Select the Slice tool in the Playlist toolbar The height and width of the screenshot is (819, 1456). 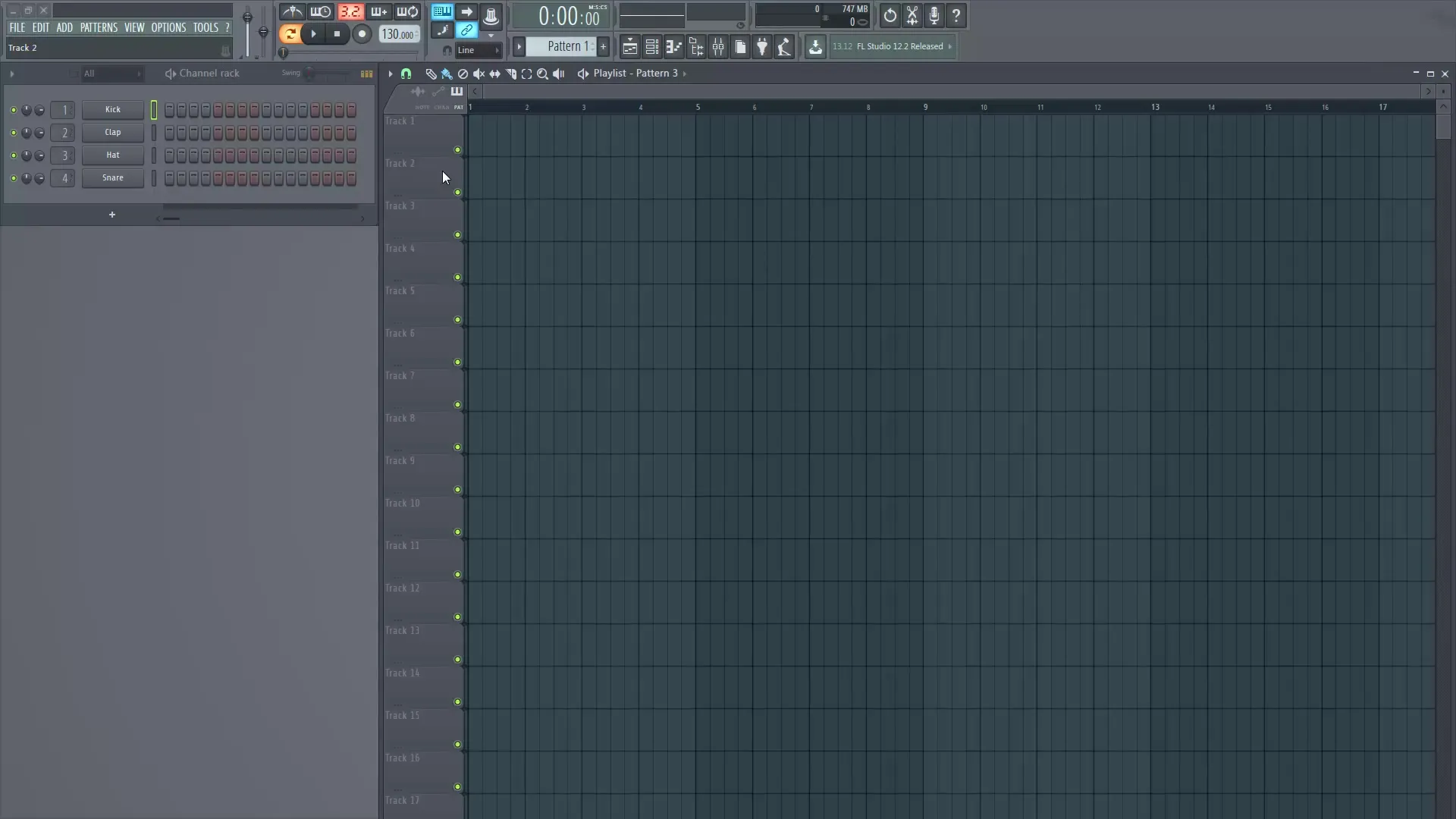tap(511, 74)
